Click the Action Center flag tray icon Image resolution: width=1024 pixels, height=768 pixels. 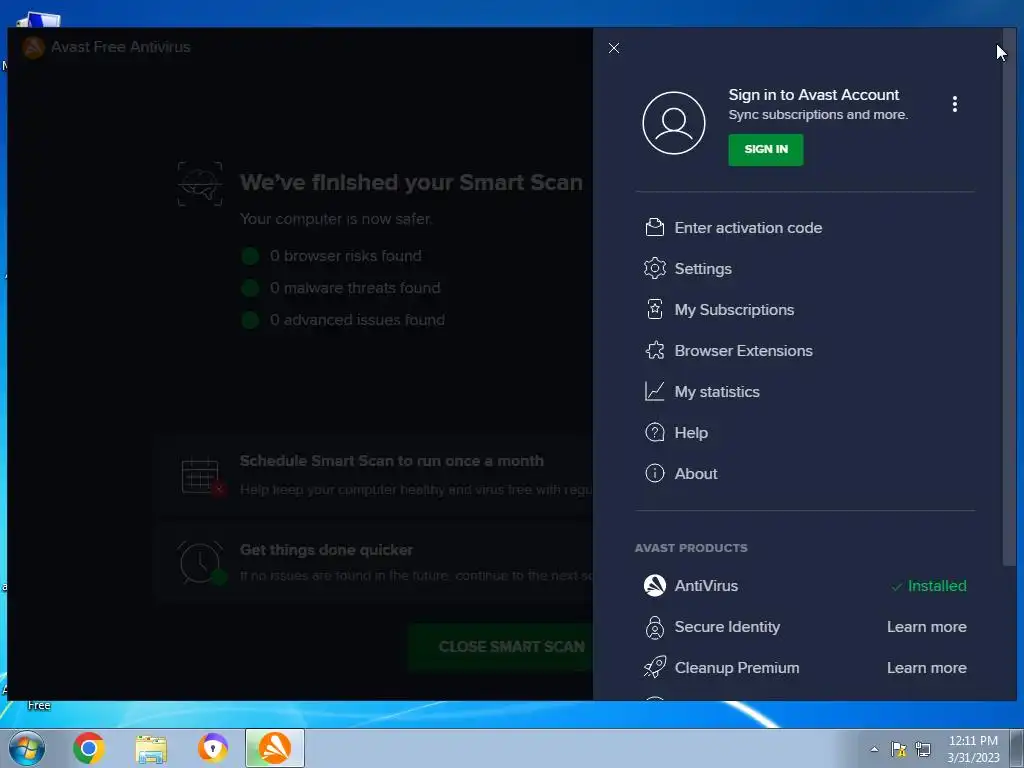[x=899, y=749]
